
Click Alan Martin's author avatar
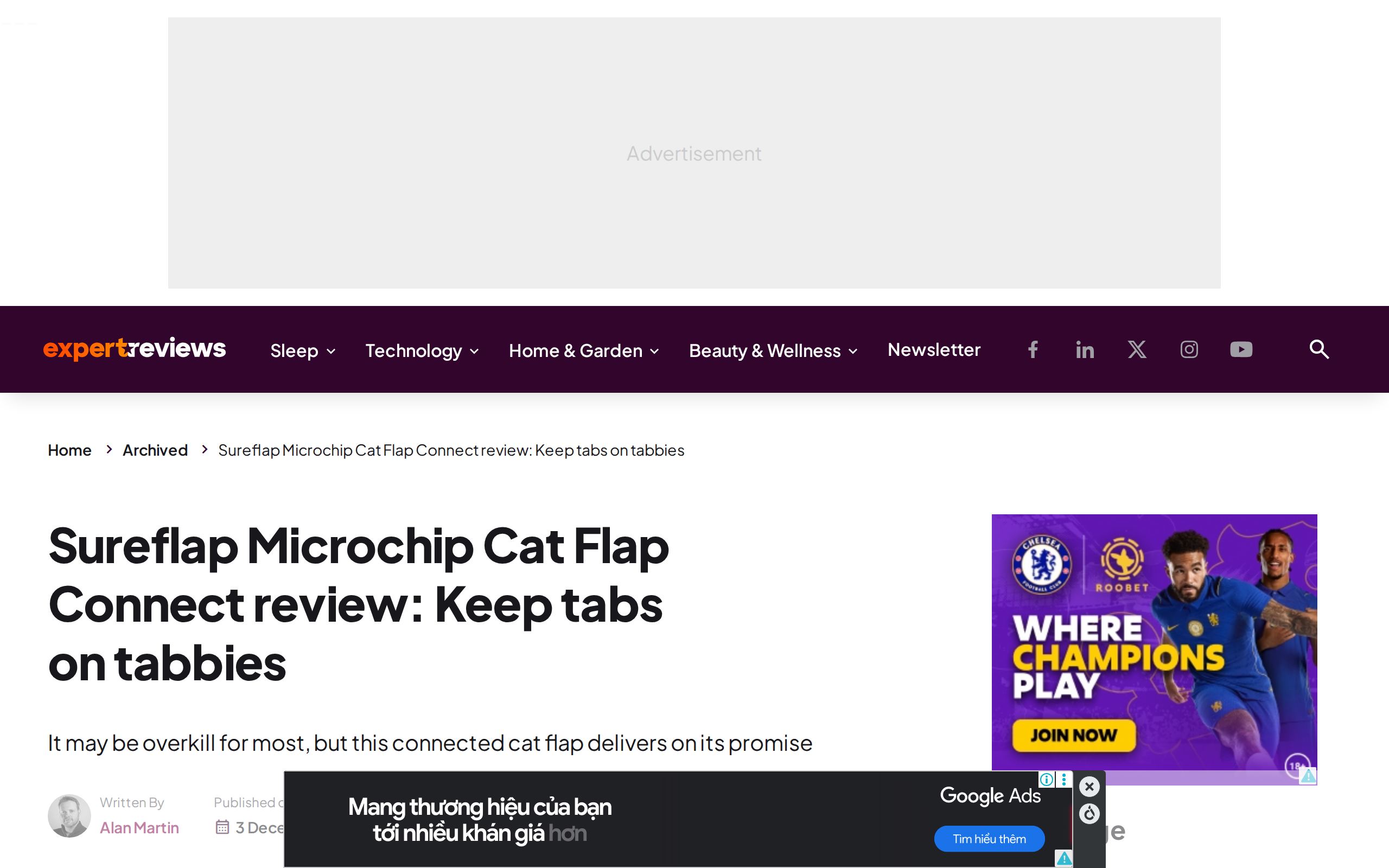69,816
